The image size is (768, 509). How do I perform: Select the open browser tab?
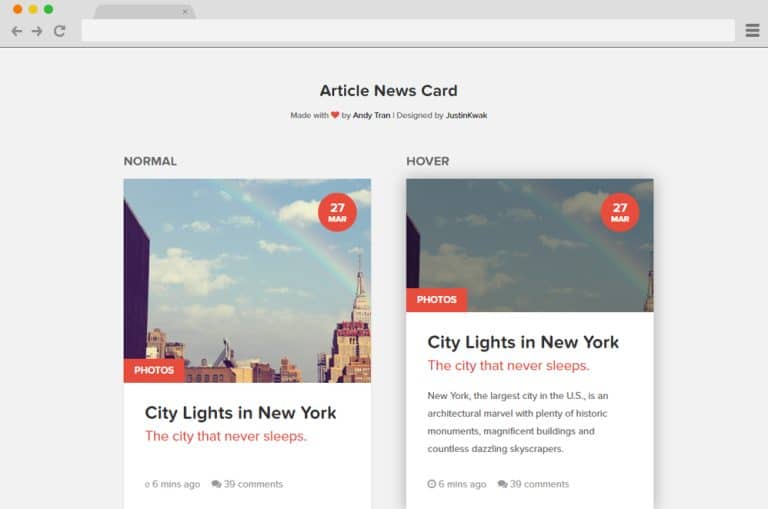[x=138, y=12]
